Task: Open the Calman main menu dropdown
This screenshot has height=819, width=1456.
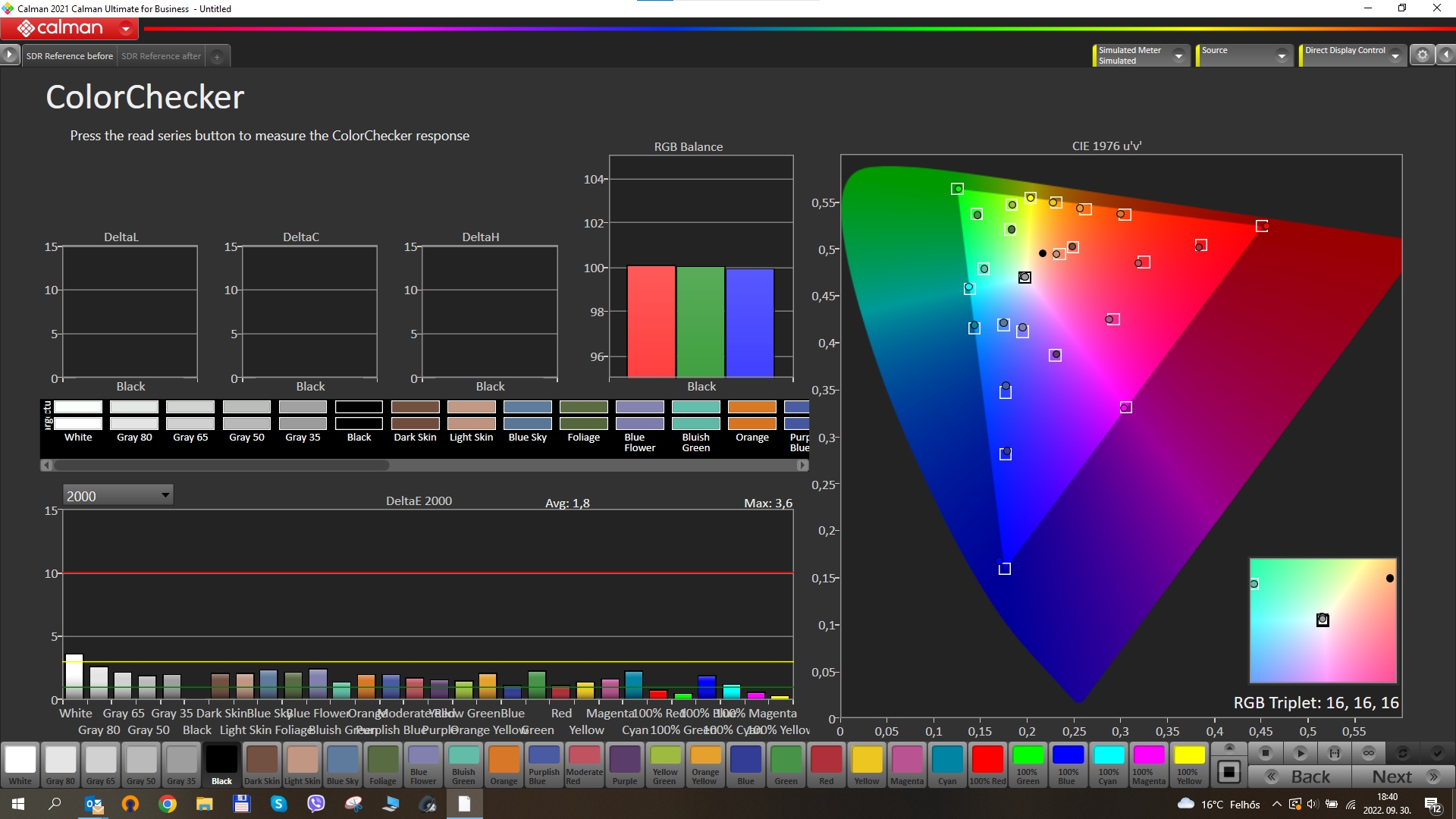Action: pyautogui.click(x=126, y=29)
